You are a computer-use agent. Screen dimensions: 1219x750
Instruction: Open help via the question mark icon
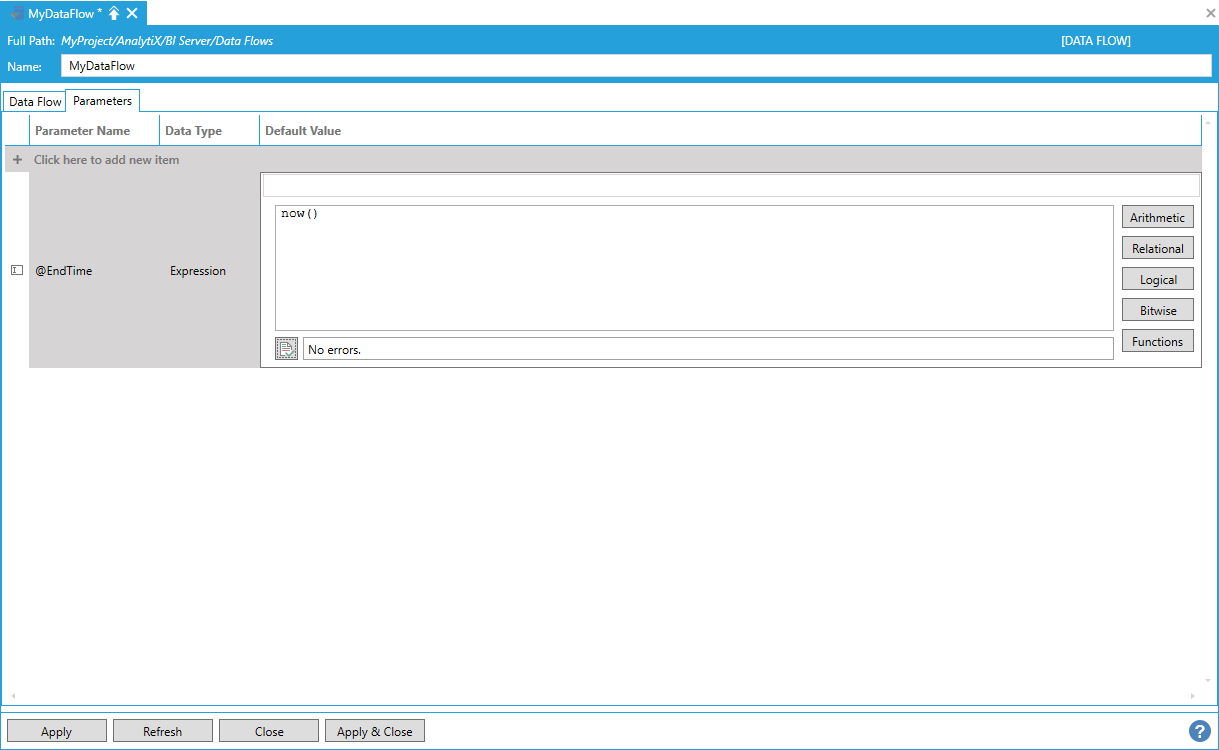(x=1199, y=731)
